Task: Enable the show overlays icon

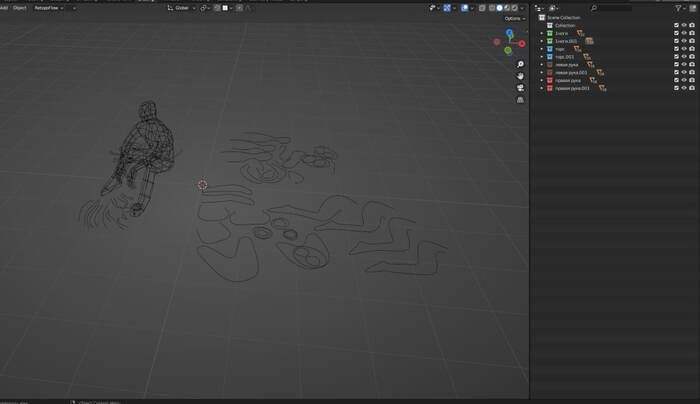Action: pyautogui.click(x=465, y=8)
